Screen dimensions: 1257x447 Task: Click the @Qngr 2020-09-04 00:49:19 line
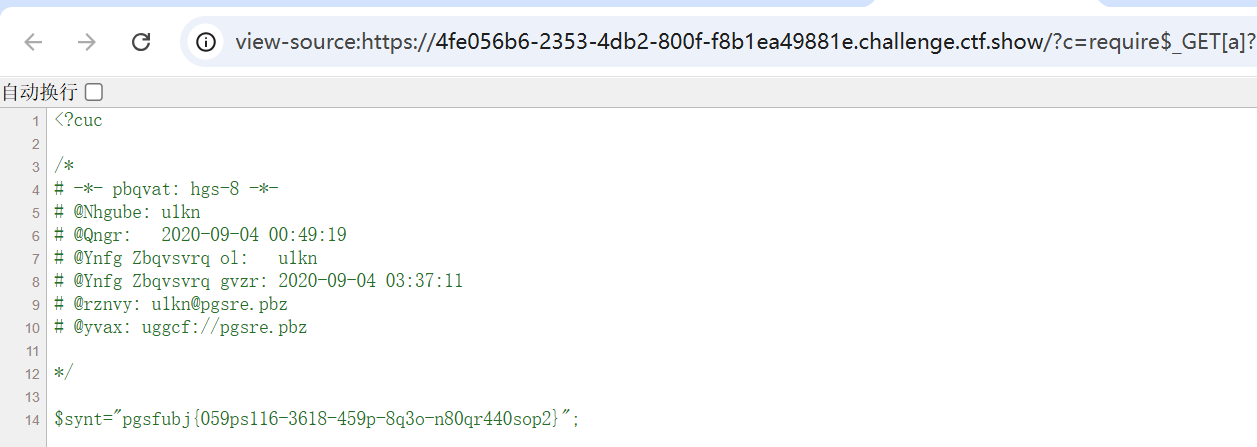point(200,236)
